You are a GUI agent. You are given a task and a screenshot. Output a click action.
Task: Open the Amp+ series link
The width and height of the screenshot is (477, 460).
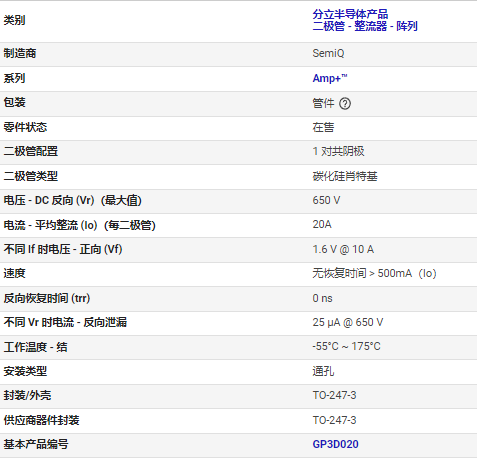coord(330,78)
